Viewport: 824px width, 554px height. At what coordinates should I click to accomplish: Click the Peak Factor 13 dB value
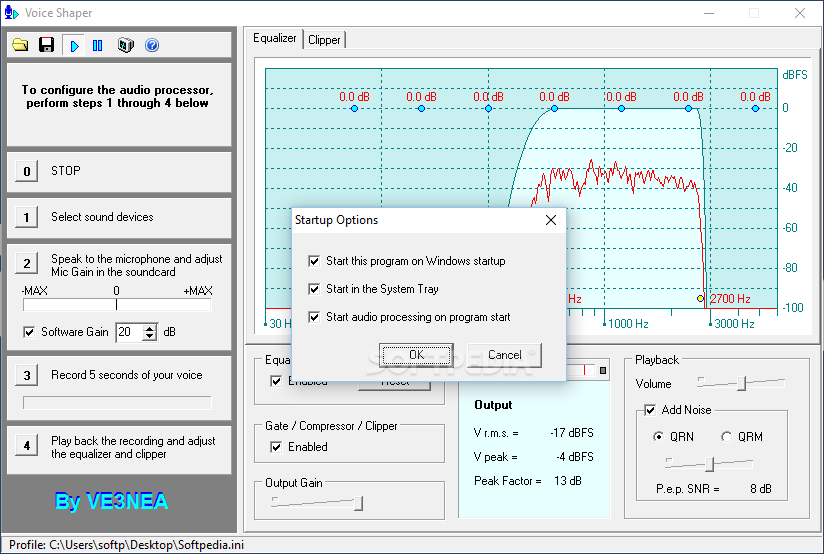coord(568,481)
